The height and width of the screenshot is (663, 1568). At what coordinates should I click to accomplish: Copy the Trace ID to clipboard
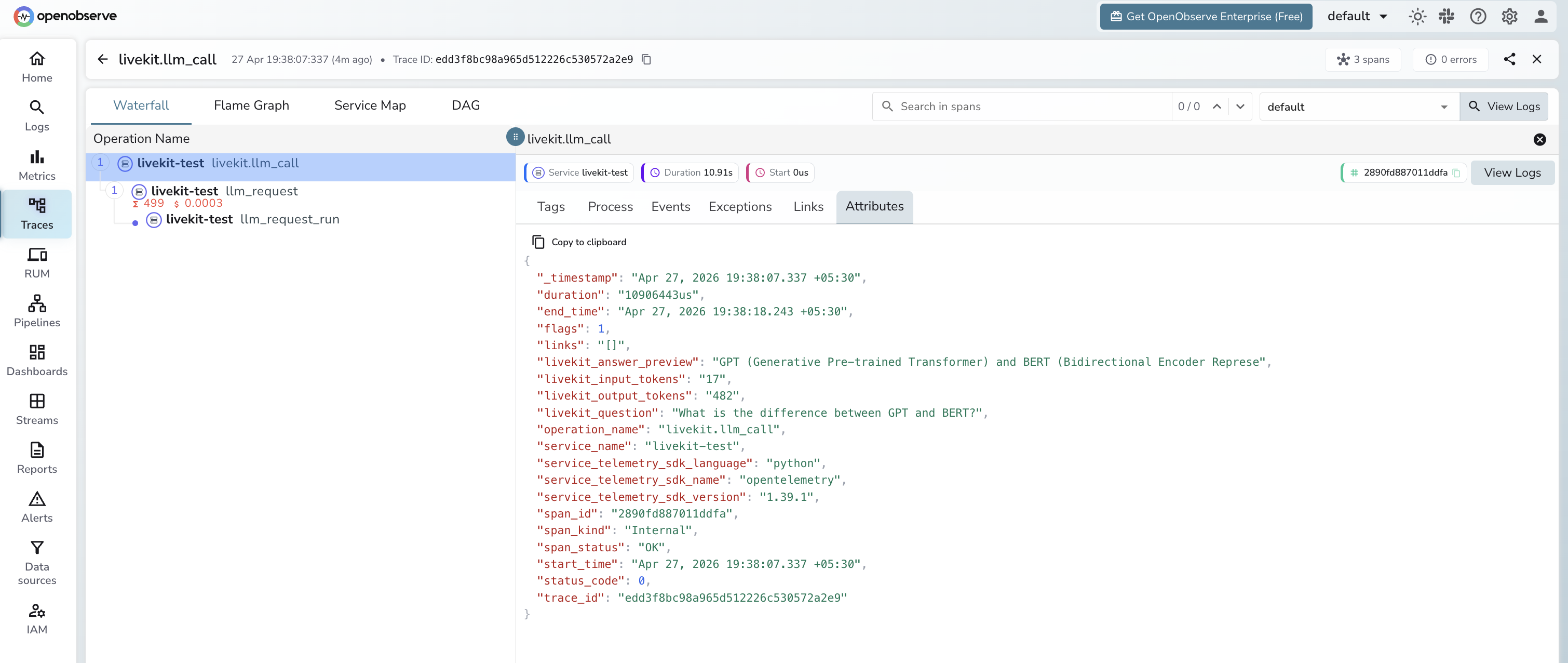point(646,59)
